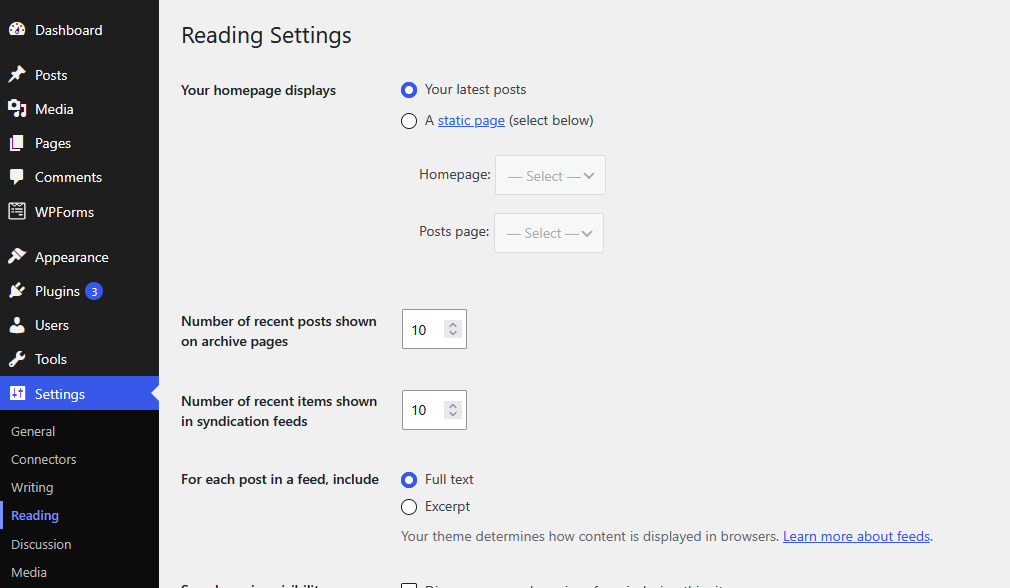Click the Posts pushpin icon
Image resolution: width=1010 pixels, height=588 pixels.
coord(17,75)
